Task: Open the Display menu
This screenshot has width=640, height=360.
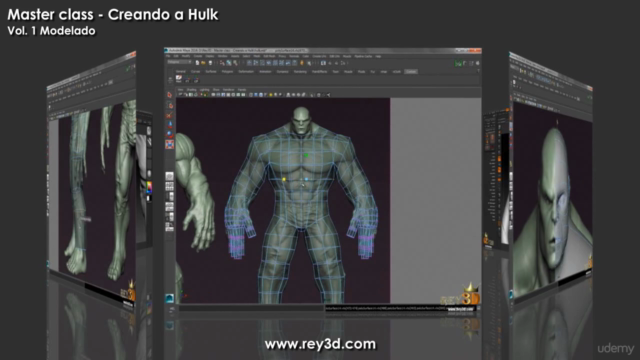Action: tap(210, 56)
